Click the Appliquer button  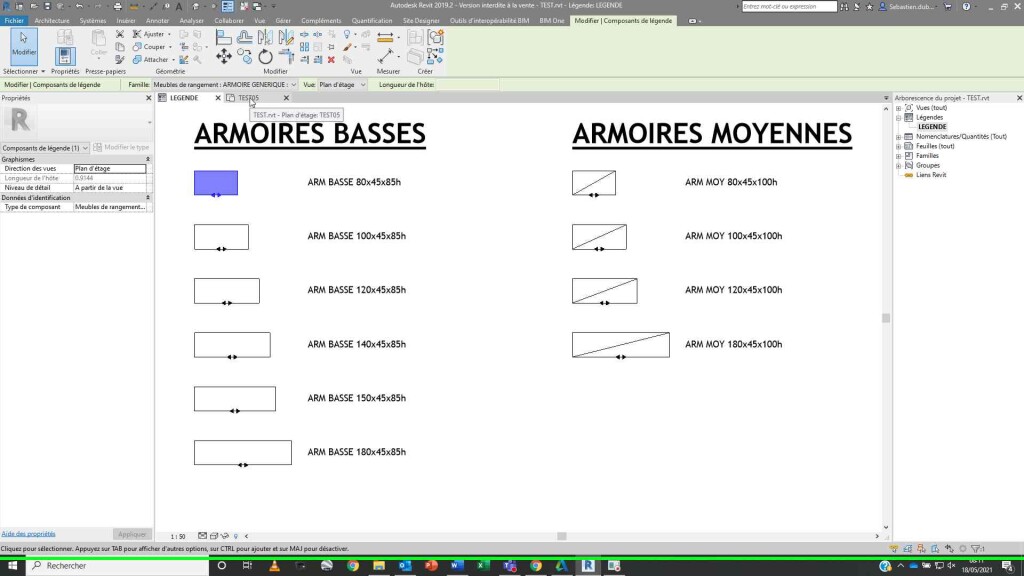pos(132,534)
